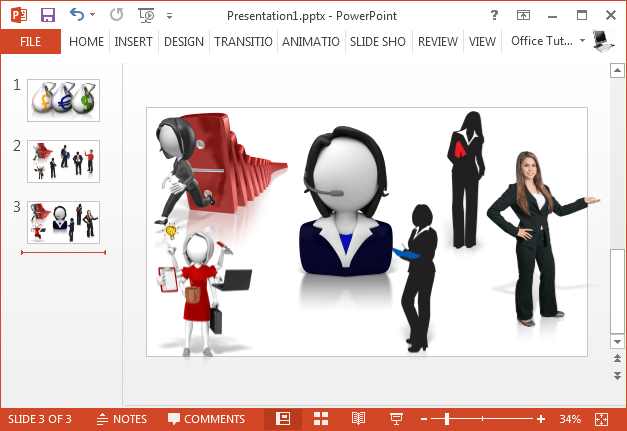The image size is (627, 431).
Task: Switch to the DESIGN tab
Action: point(184,42)
